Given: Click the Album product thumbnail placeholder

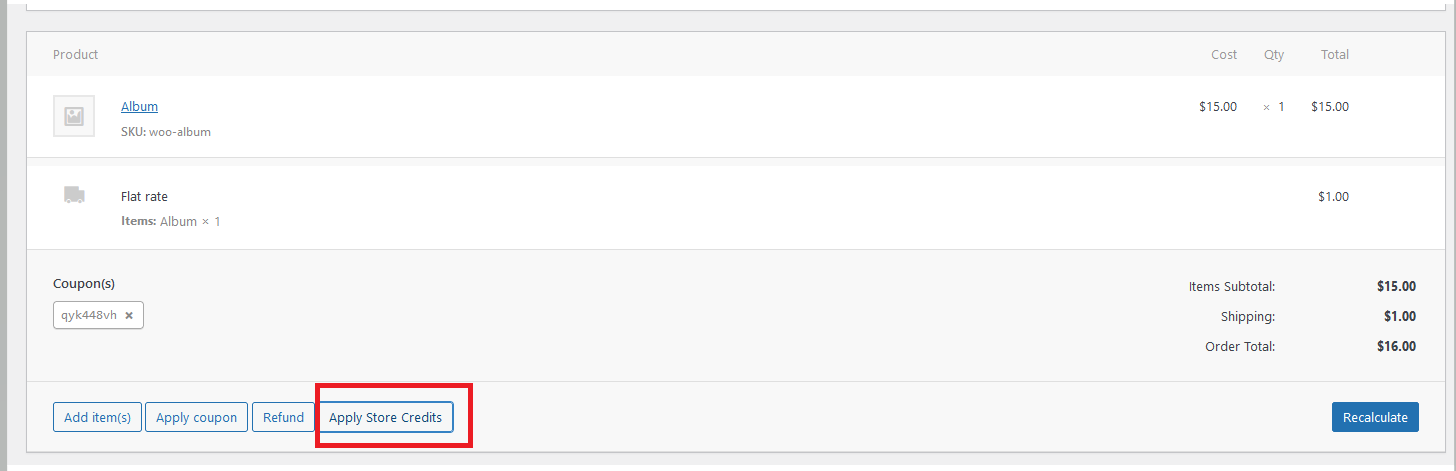Looking at the screenshot, I should point(74,116).
